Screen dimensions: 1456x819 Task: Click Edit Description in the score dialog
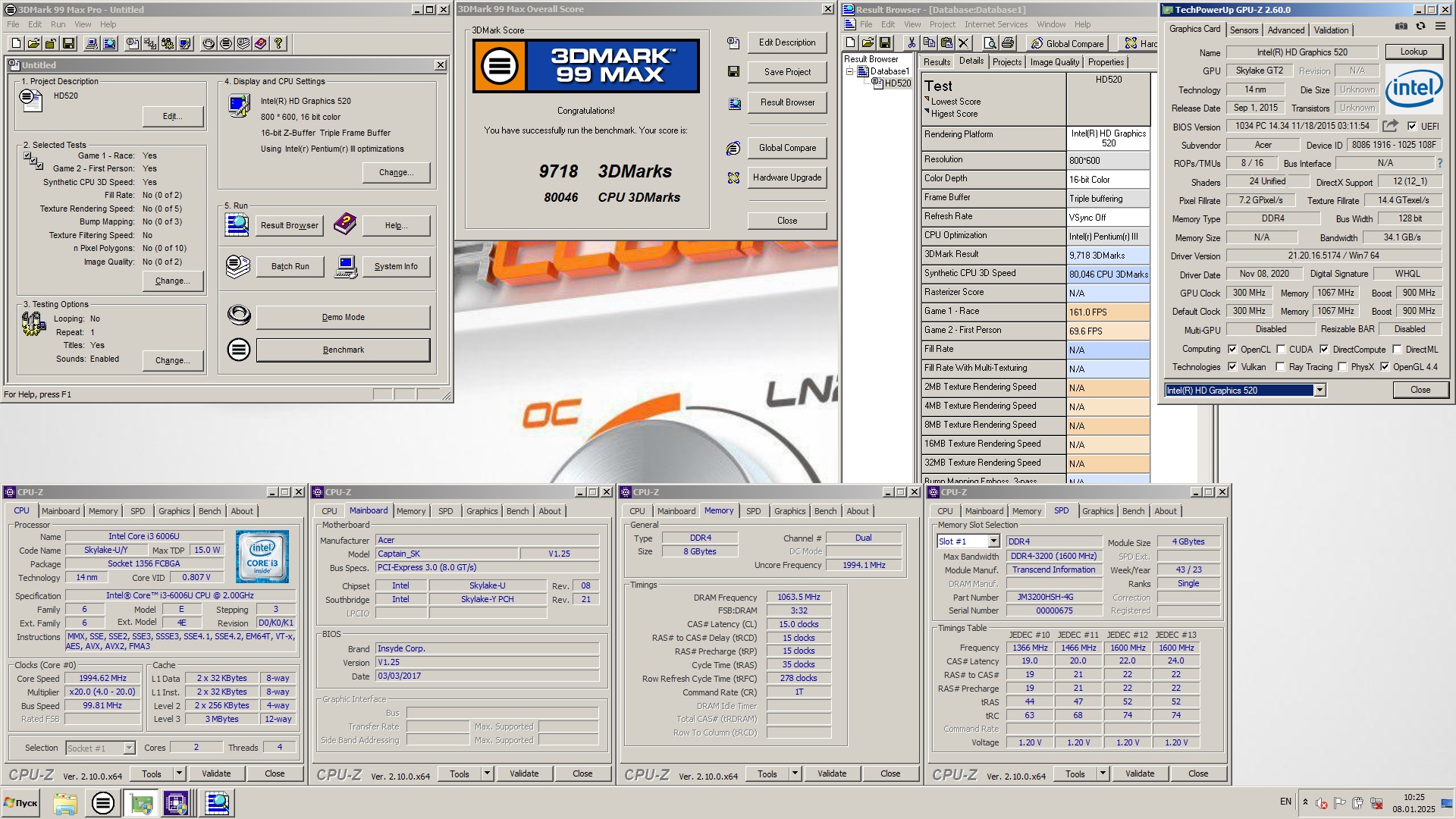point(787,42)
